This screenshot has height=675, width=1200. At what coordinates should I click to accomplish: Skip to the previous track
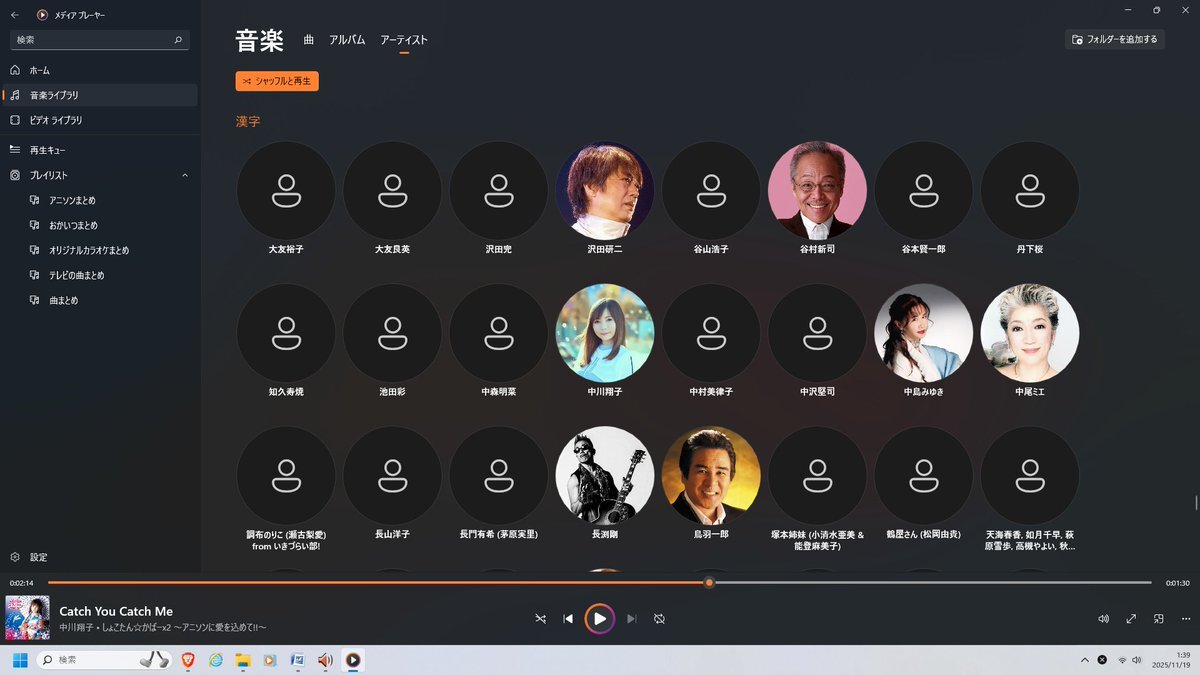point(568,619)
